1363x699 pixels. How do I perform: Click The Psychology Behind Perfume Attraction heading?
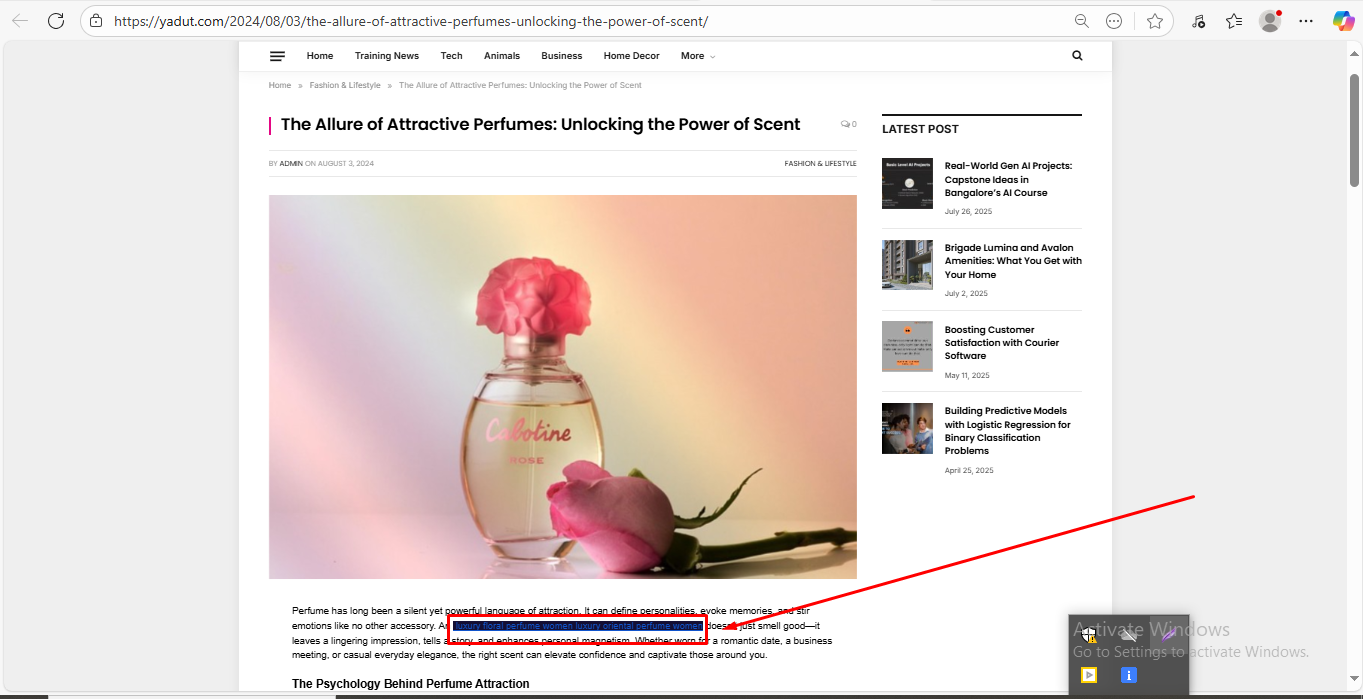(410, 684)
